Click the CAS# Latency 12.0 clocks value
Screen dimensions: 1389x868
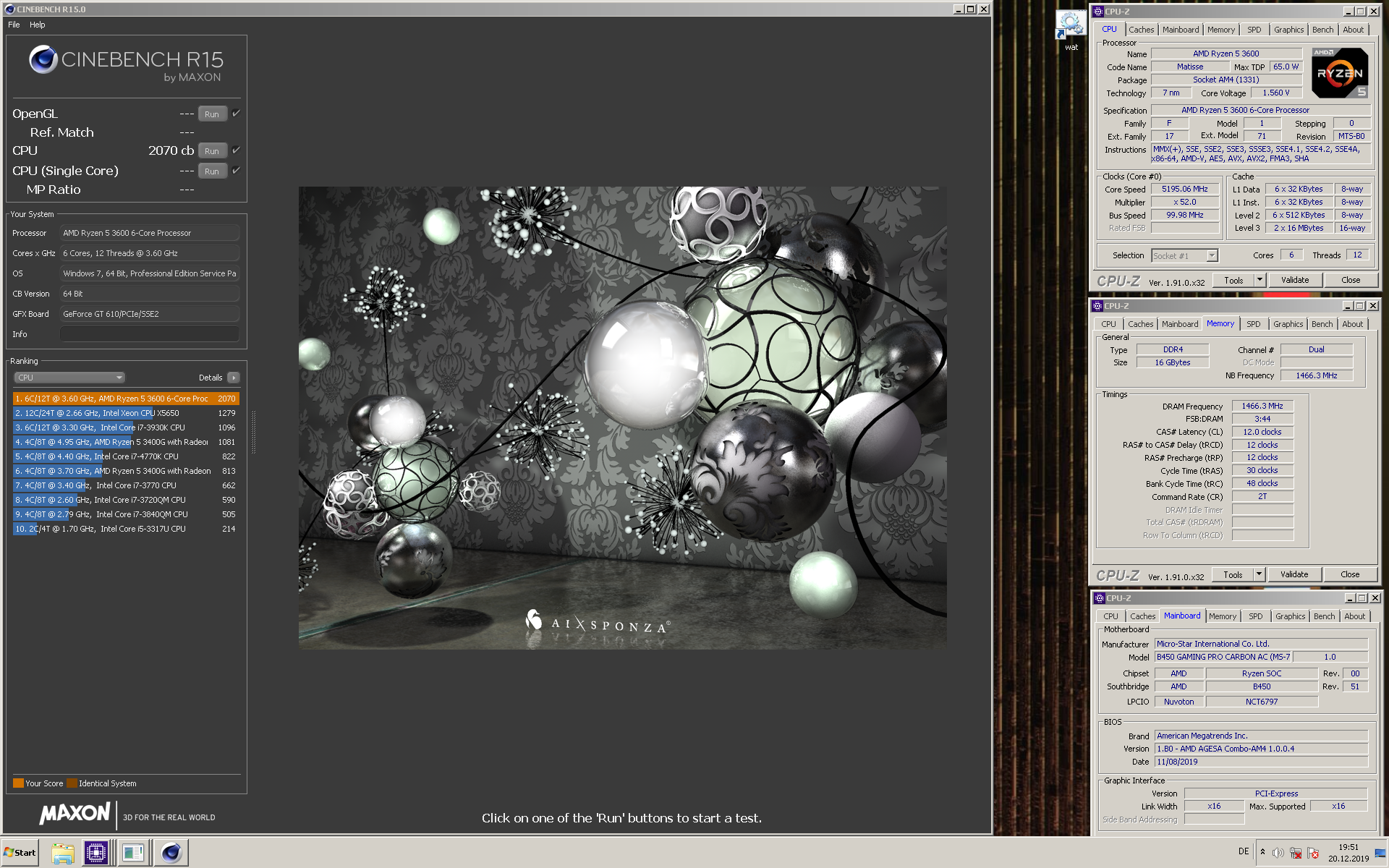click(x=1262, y=432)
